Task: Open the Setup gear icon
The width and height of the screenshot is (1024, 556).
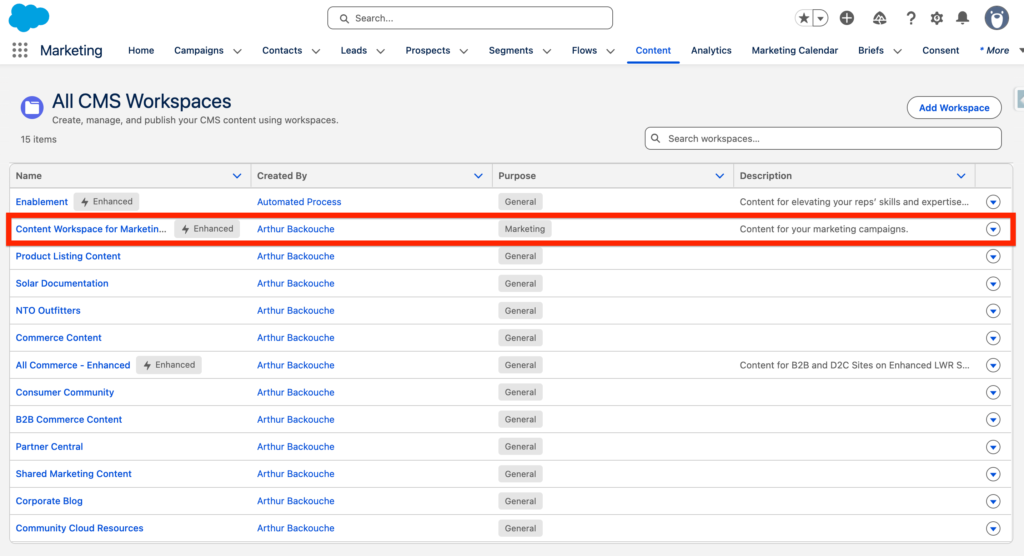Action: click(937, 18)
